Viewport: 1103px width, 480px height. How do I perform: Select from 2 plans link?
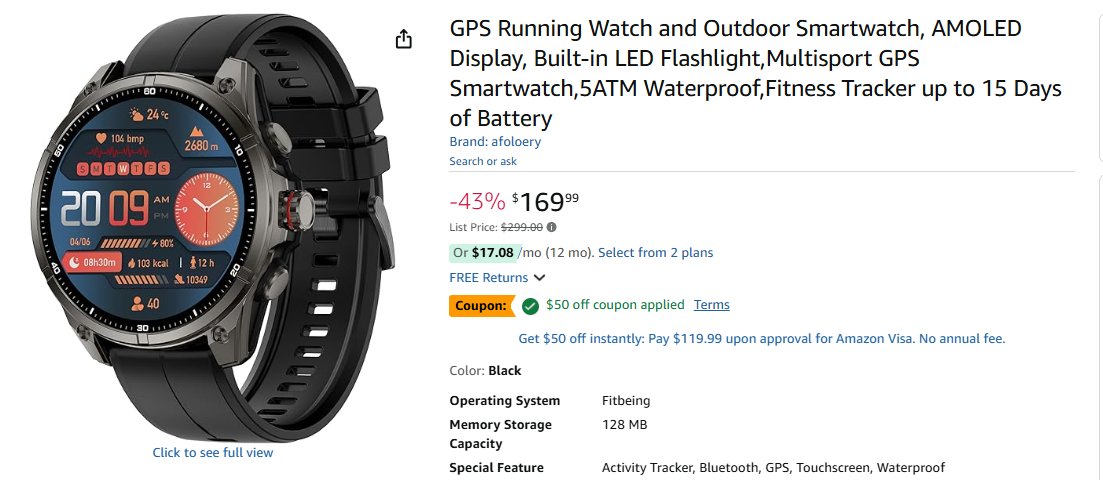pyautogui.click(x=655, y=253)
